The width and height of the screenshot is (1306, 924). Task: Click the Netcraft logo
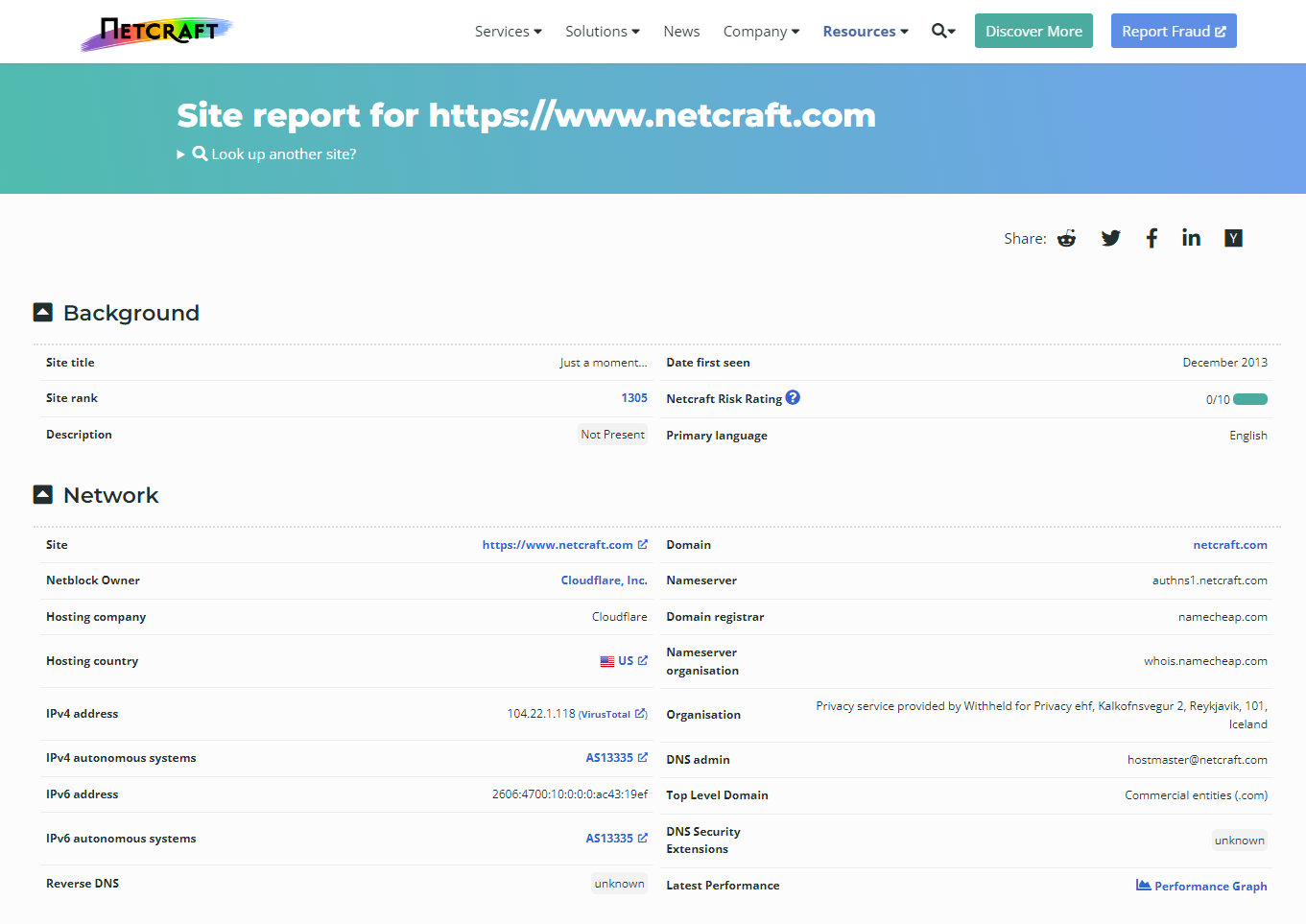tap(157, 33)
